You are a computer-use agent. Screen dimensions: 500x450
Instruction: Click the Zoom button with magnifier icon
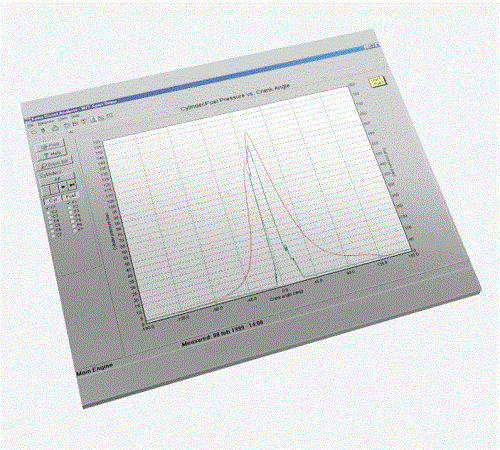tap(55, 164)
